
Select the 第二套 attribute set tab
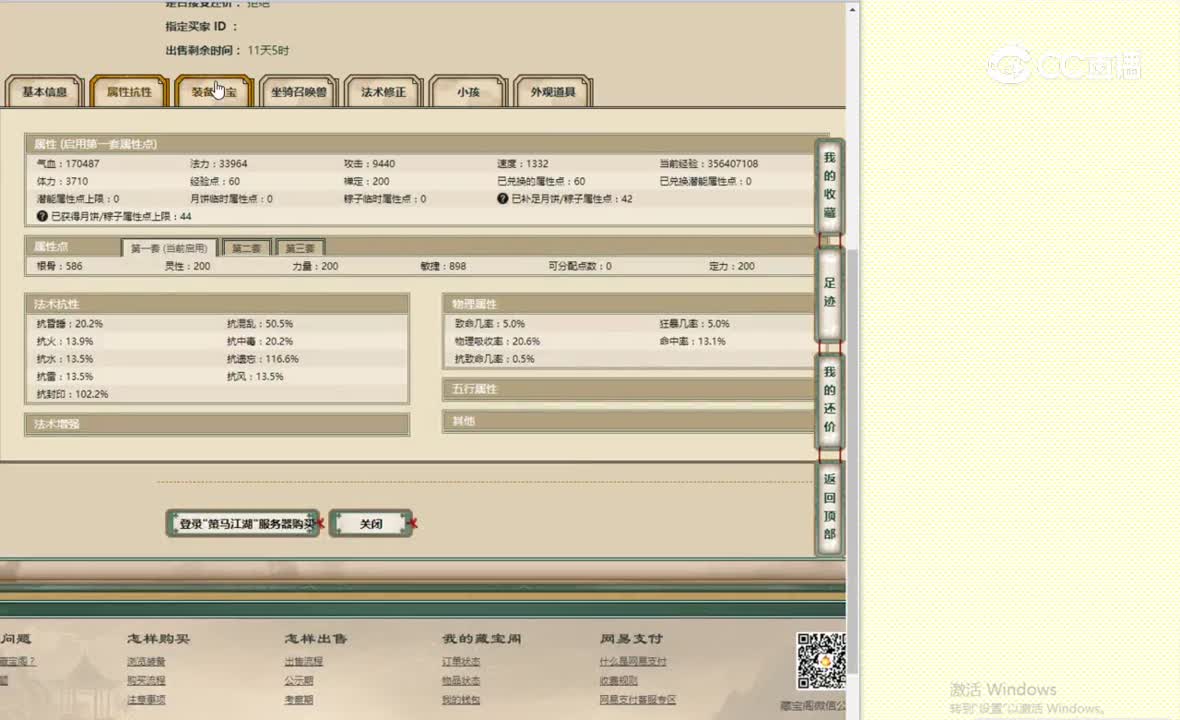[x=247, y=248]
